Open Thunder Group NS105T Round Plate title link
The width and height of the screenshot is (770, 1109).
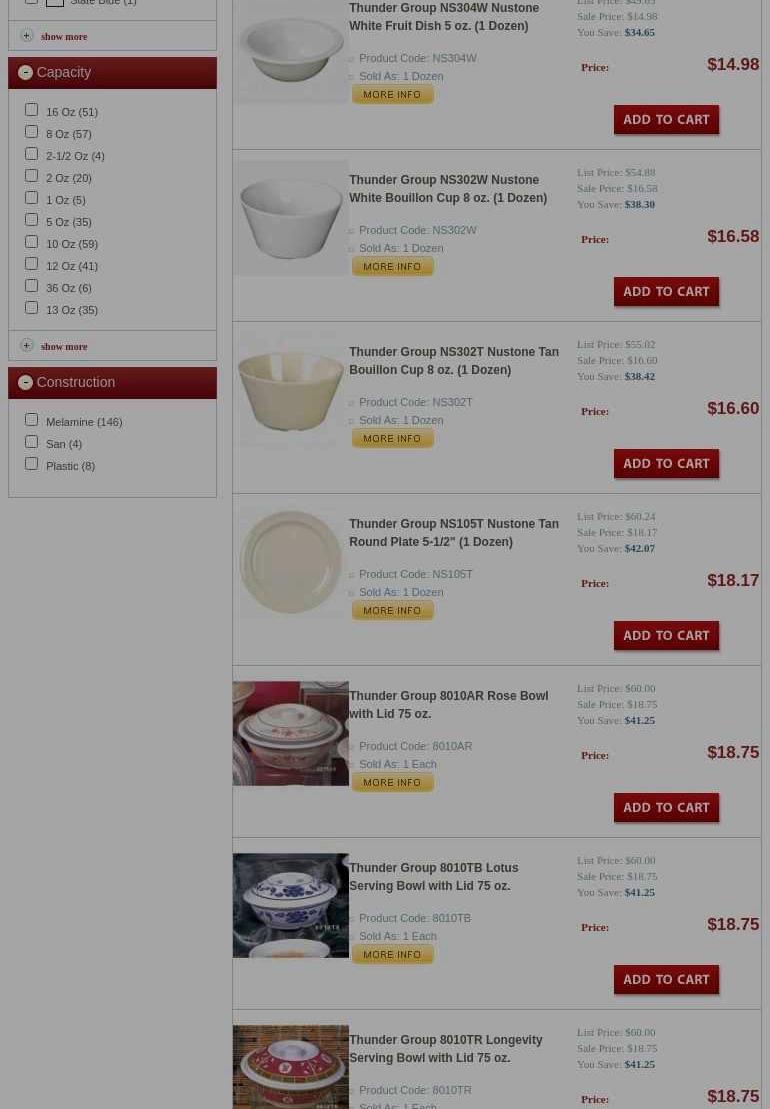click(x=454, y=533)
